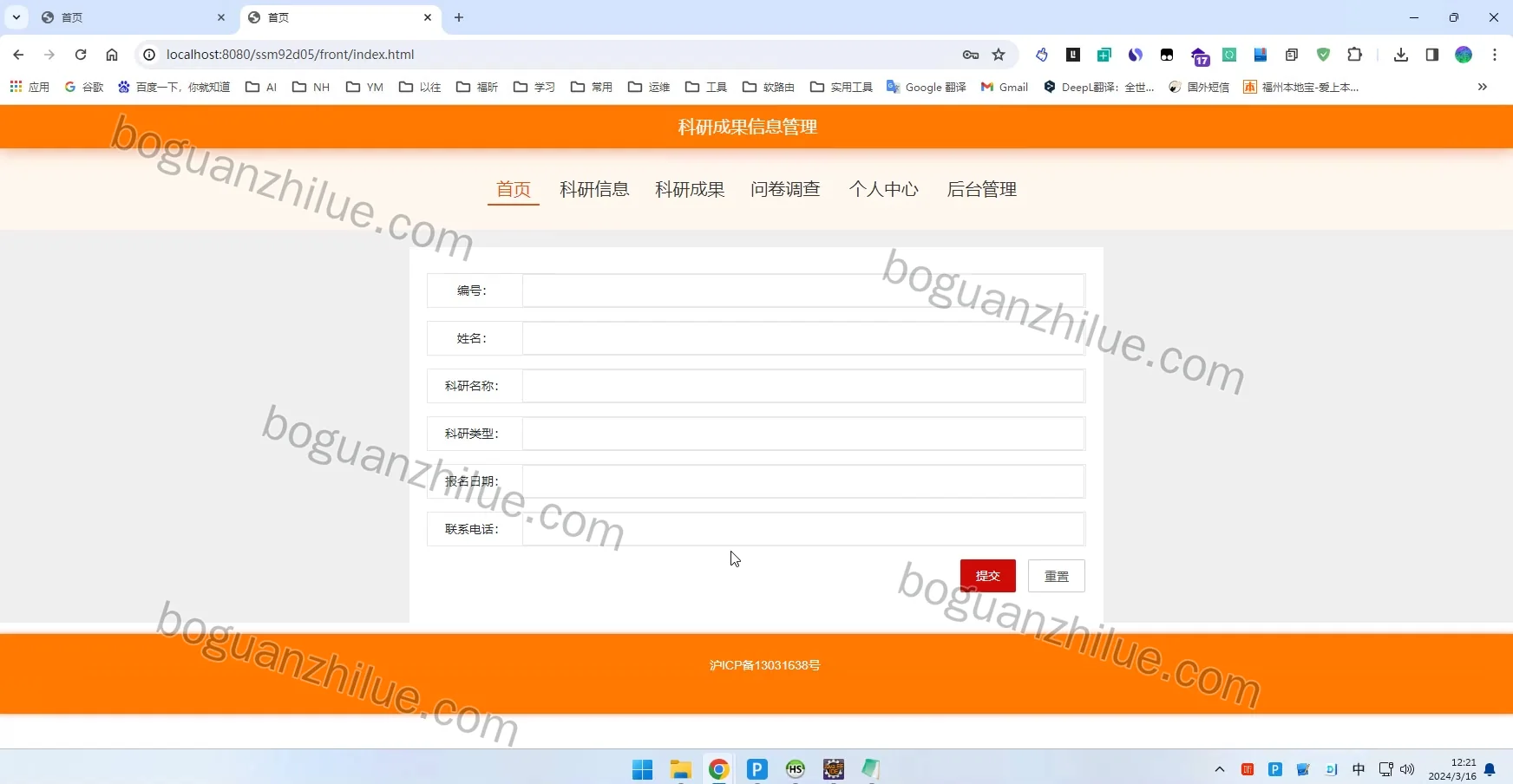Viewport: 1513px width, 784px height.
Task: Close the active 首页 browser tab
Action: [x=428, y=17]
